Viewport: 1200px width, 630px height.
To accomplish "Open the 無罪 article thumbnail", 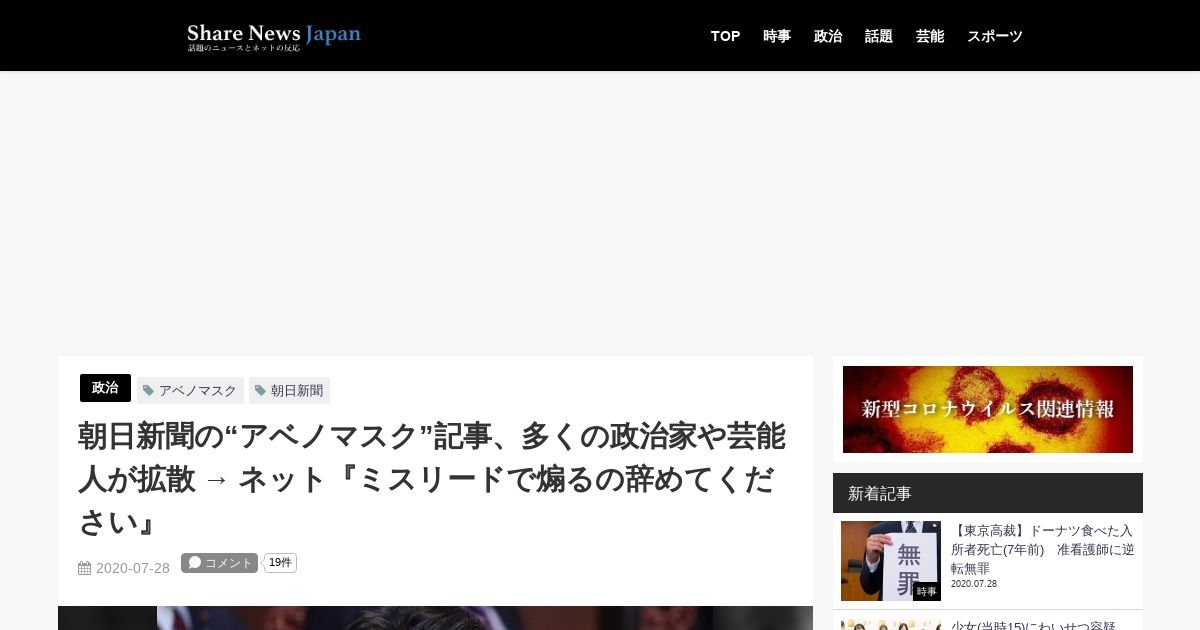I will 891,561.
